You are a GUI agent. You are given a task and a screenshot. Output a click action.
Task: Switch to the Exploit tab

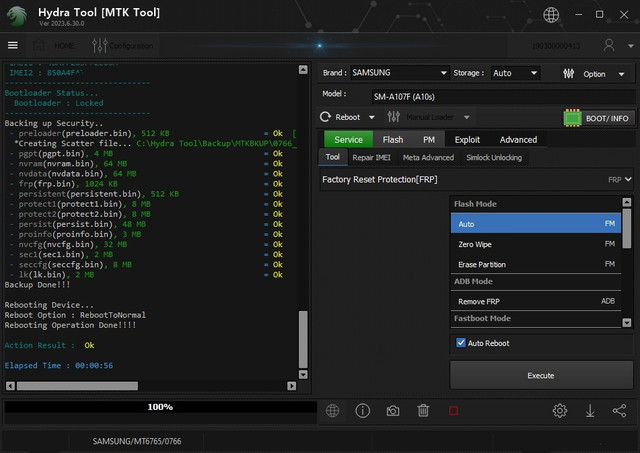pyautogui.click(x=467, y=140)
